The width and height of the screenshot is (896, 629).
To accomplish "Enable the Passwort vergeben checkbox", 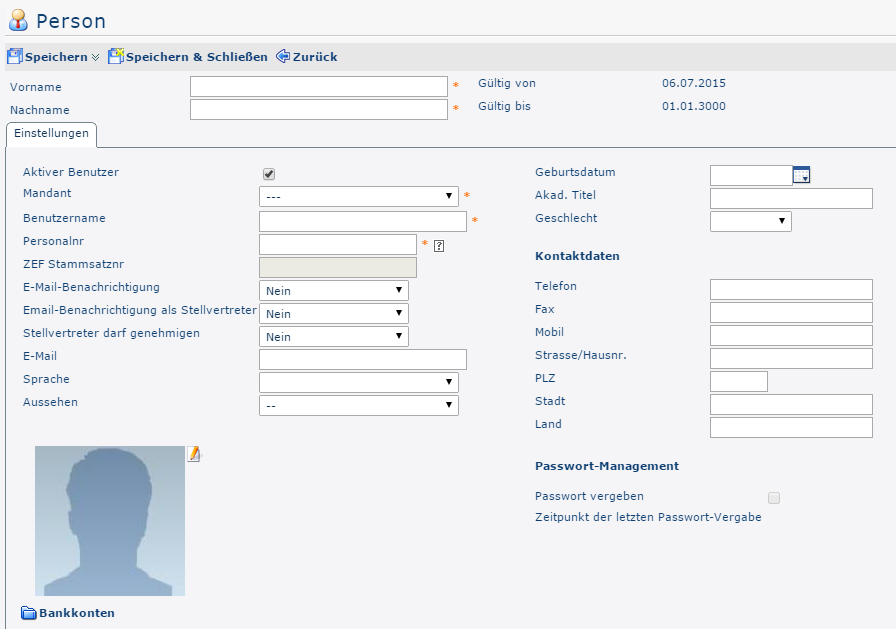I will (774, 498).
